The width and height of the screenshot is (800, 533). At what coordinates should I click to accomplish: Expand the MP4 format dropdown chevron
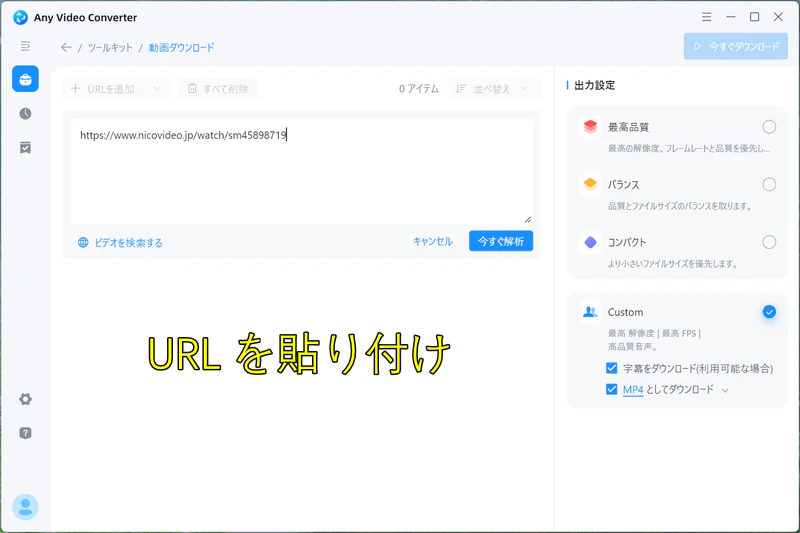pos(725,390)
